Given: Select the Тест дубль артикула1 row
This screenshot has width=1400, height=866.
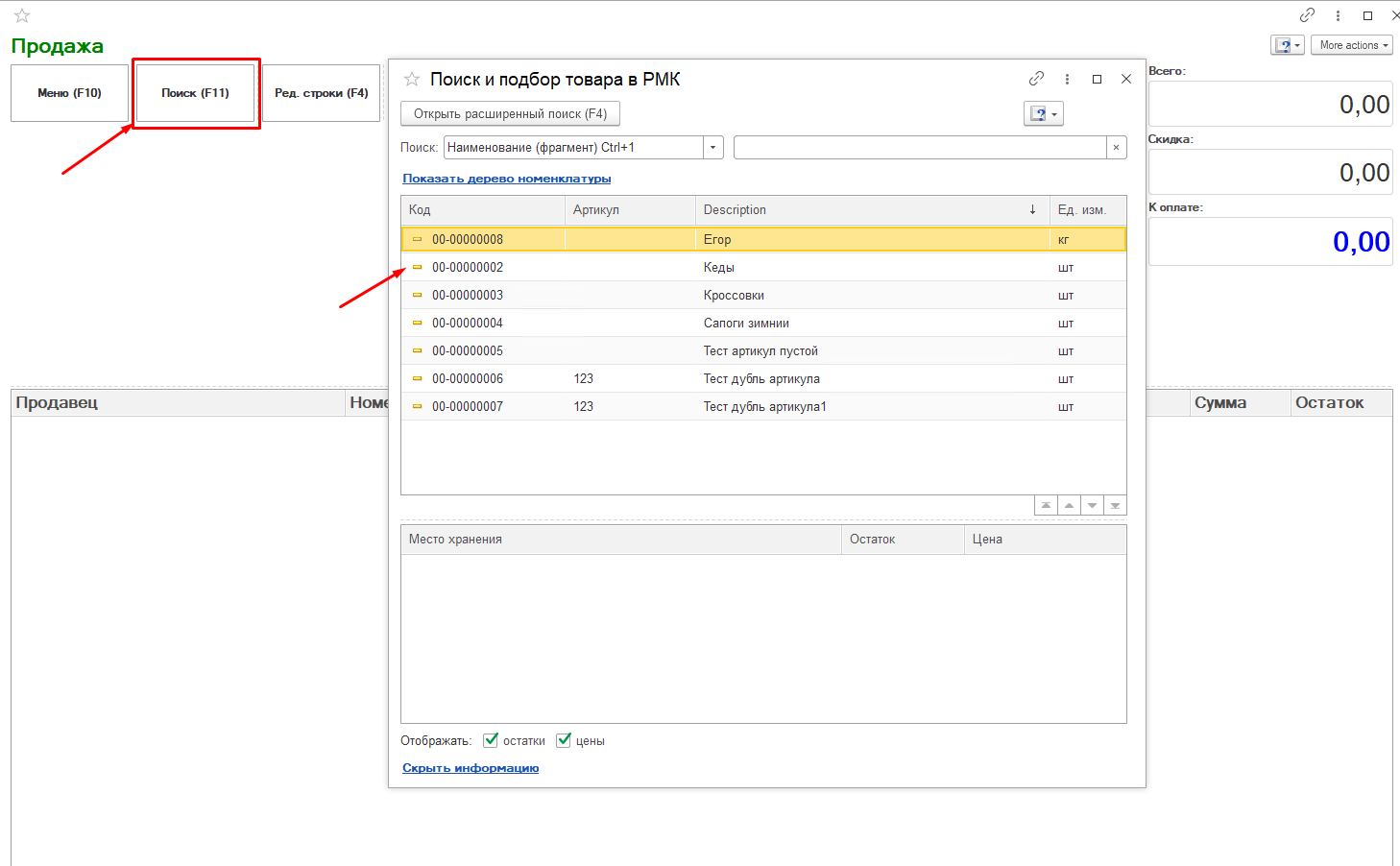Looking at the screenshot, I should [763, 406].
